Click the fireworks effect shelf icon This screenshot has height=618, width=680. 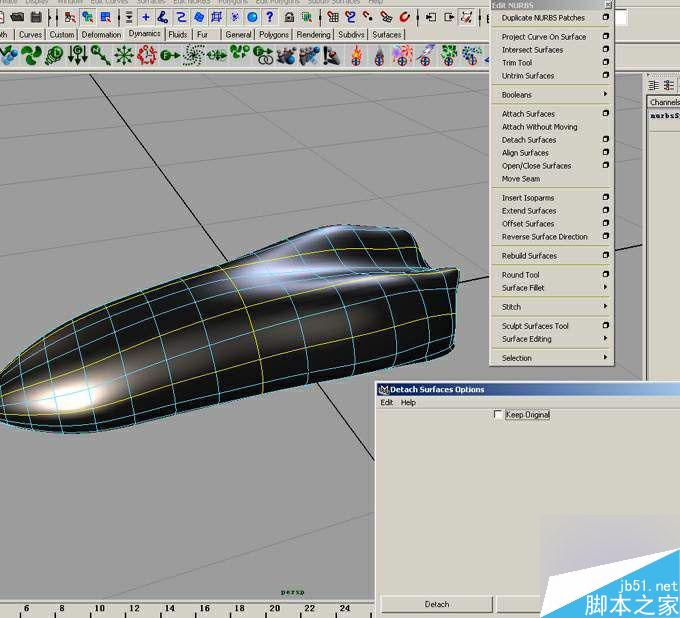(402, 56)
